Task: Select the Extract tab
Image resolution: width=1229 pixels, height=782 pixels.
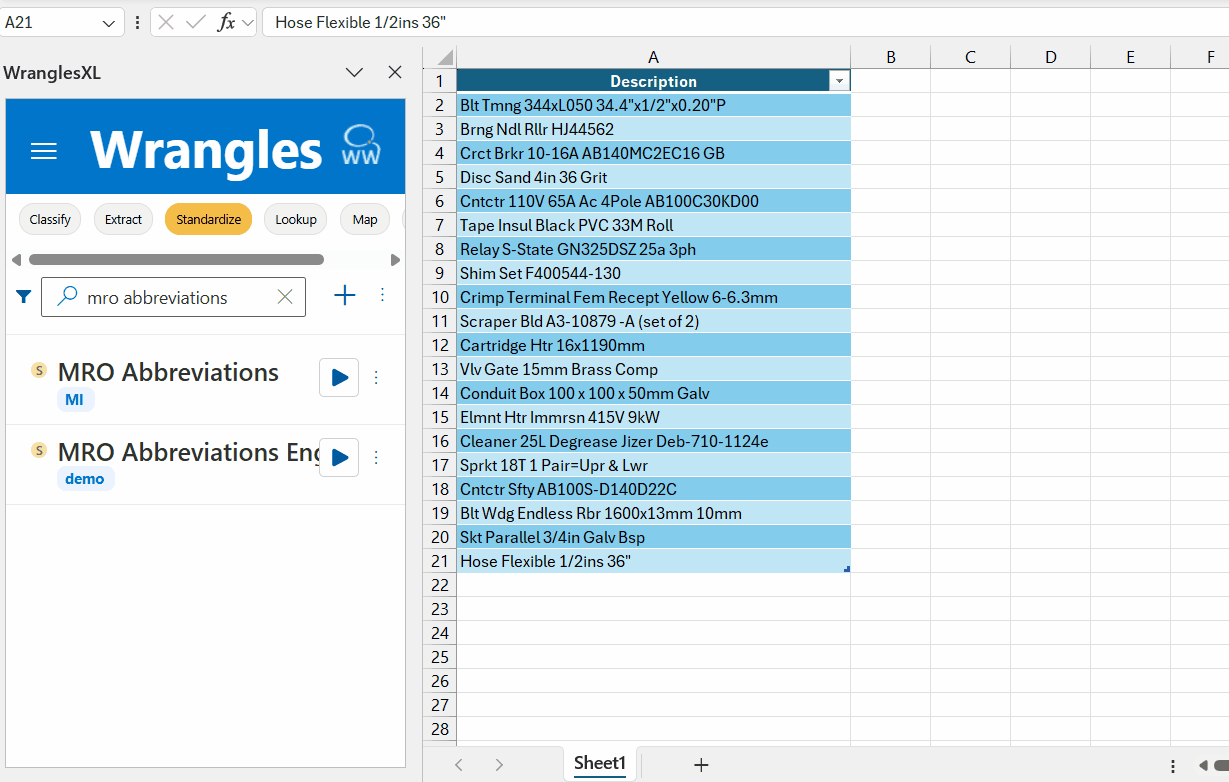Action: click(123, 219)
